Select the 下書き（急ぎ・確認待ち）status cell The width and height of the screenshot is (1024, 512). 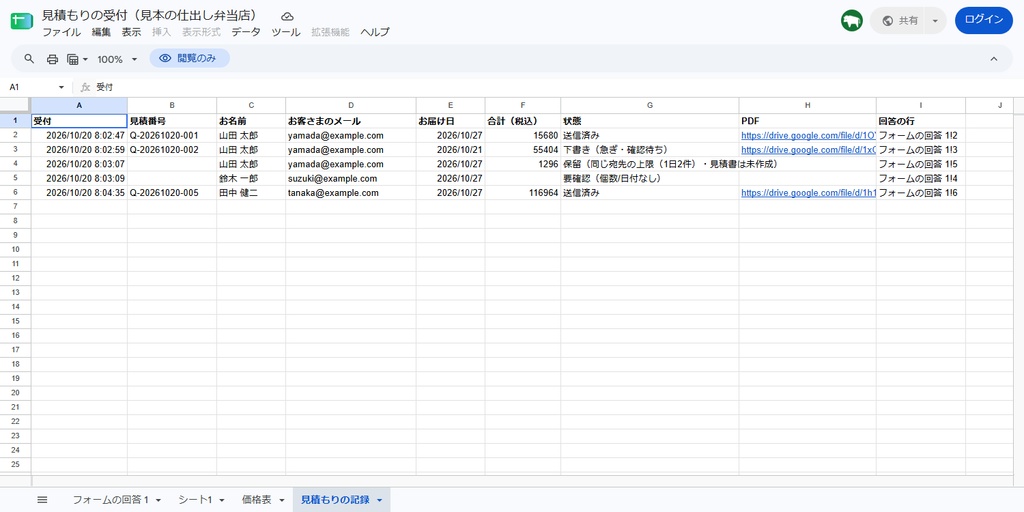point(650,150)
